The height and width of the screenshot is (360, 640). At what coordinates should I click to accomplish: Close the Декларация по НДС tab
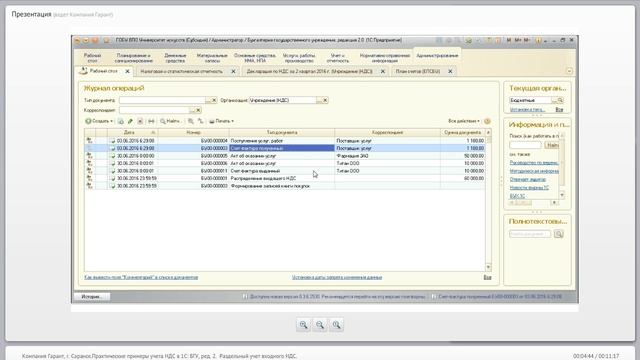(x=383, y=71)
